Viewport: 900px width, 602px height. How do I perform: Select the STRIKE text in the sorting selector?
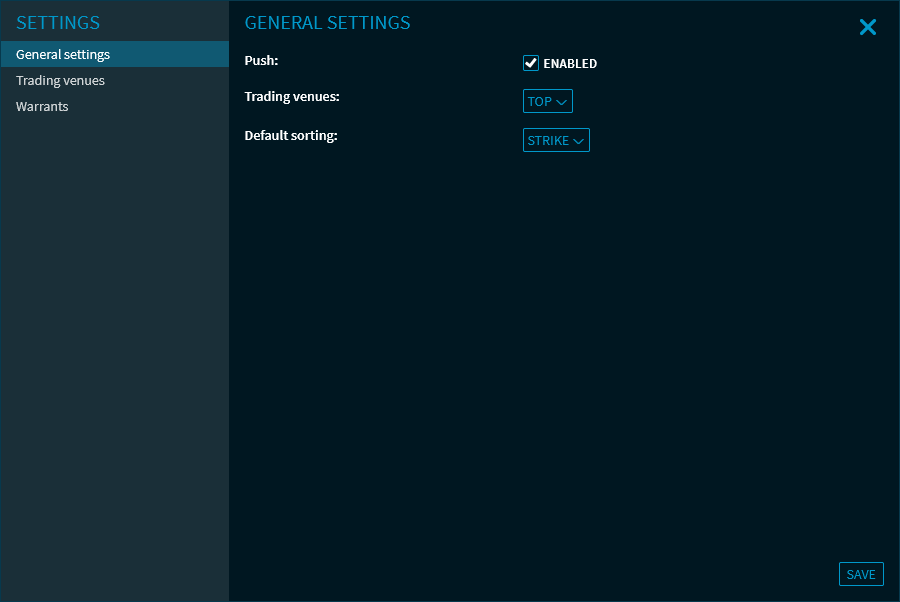coord(548,141)
